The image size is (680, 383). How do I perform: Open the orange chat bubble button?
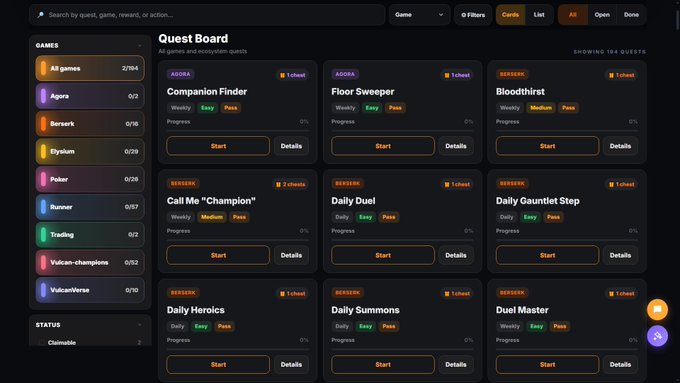(657, 309)
